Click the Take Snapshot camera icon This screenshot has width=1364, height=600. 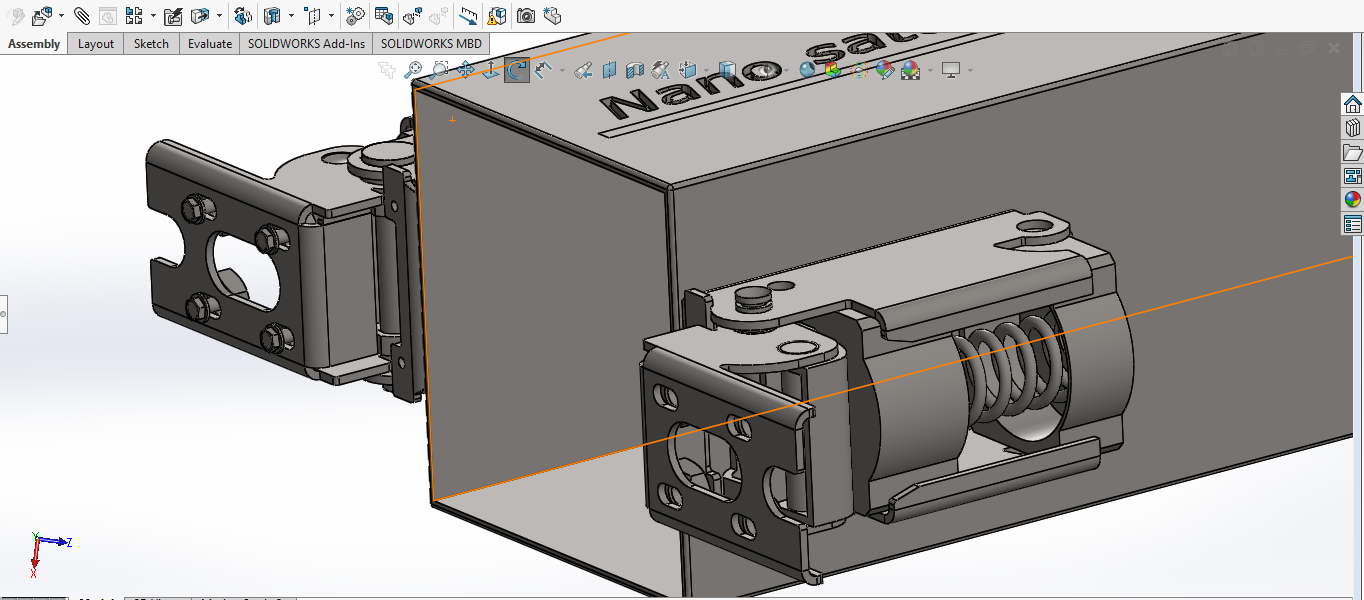pyautogui.click(x=526, y=16)
